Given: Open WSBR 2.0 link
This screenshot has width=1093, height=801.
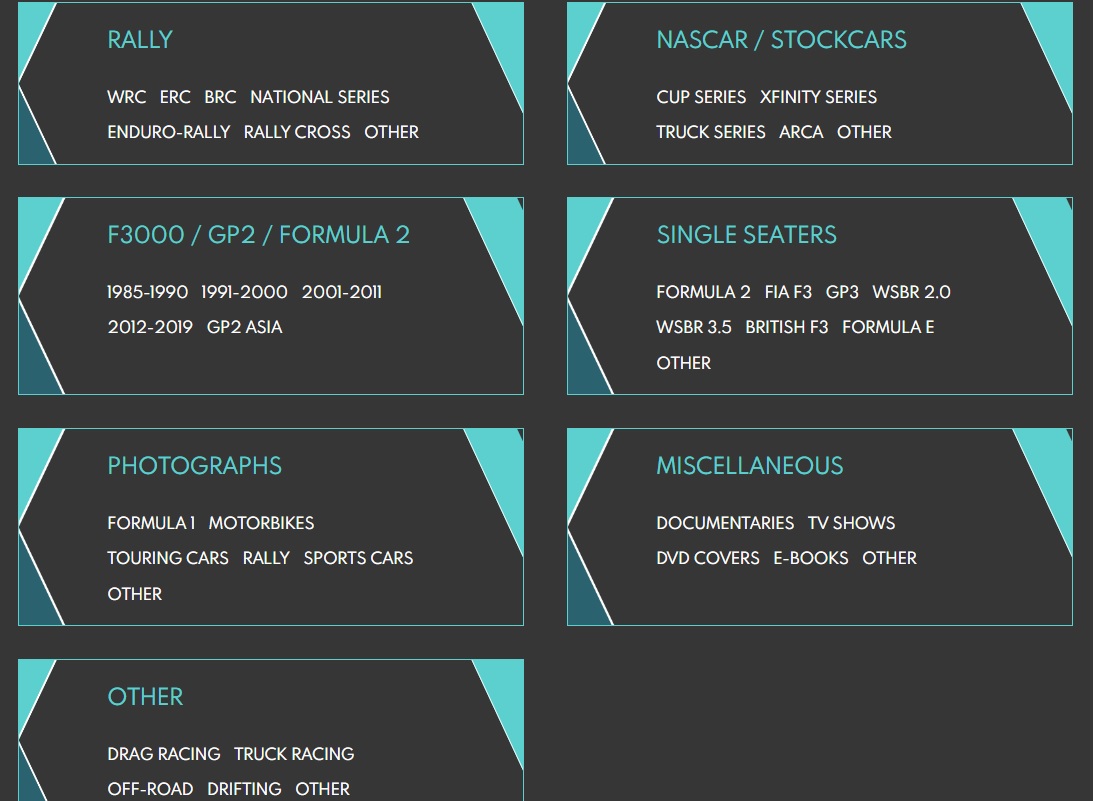Looking at the screenshot, I should (912, 292).
